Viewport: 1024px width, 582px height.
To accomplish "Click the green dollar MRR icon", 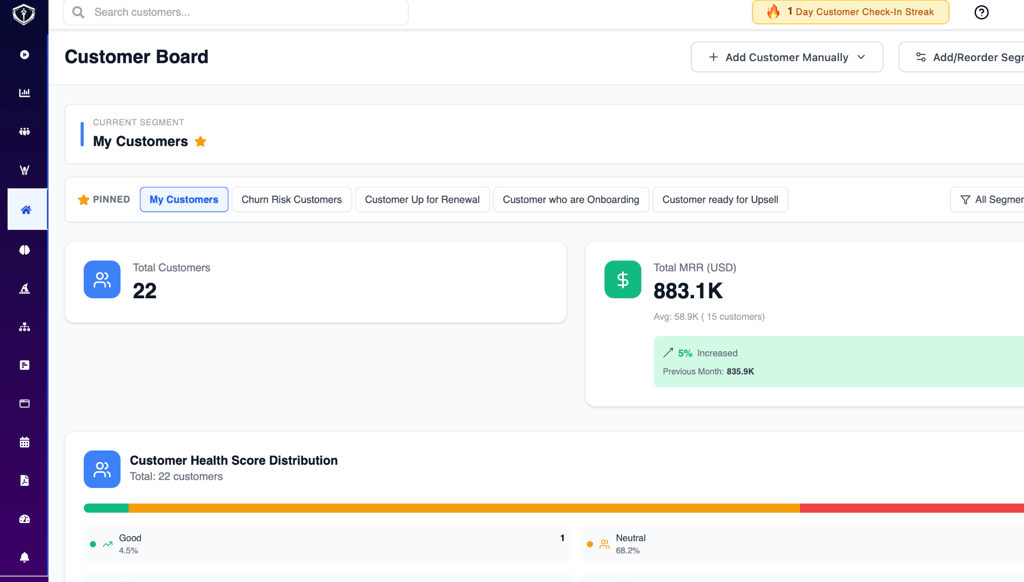I will tap(622, 280).
